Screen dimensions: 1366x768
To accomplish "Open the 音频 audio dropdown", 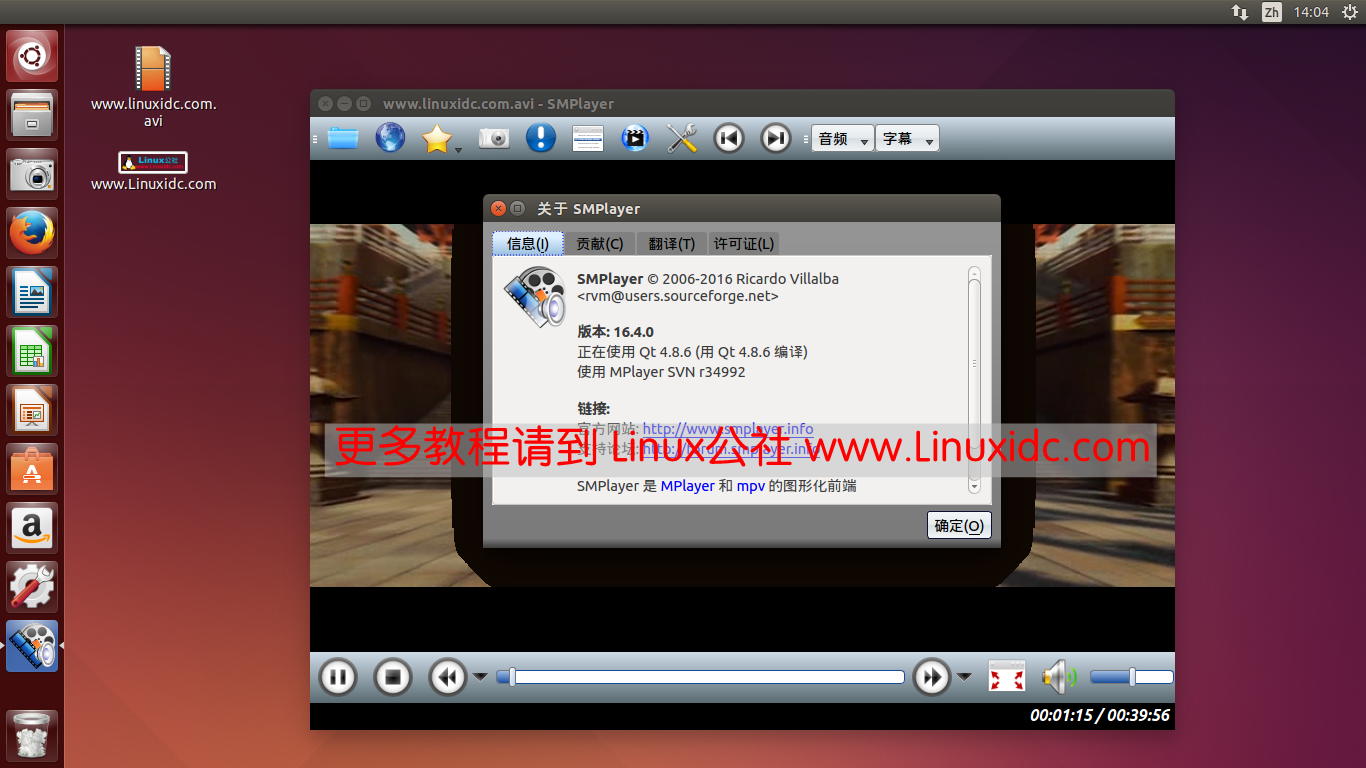I will (843, 139).
